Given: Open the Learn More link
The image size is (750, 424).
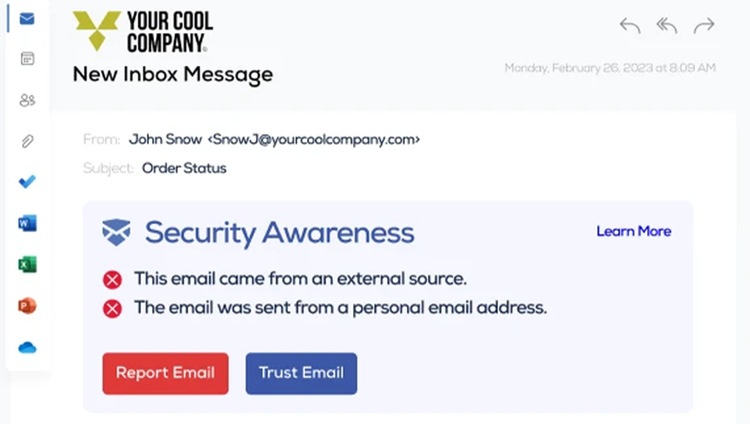Looking at the screenshot, I should point(634,231).
